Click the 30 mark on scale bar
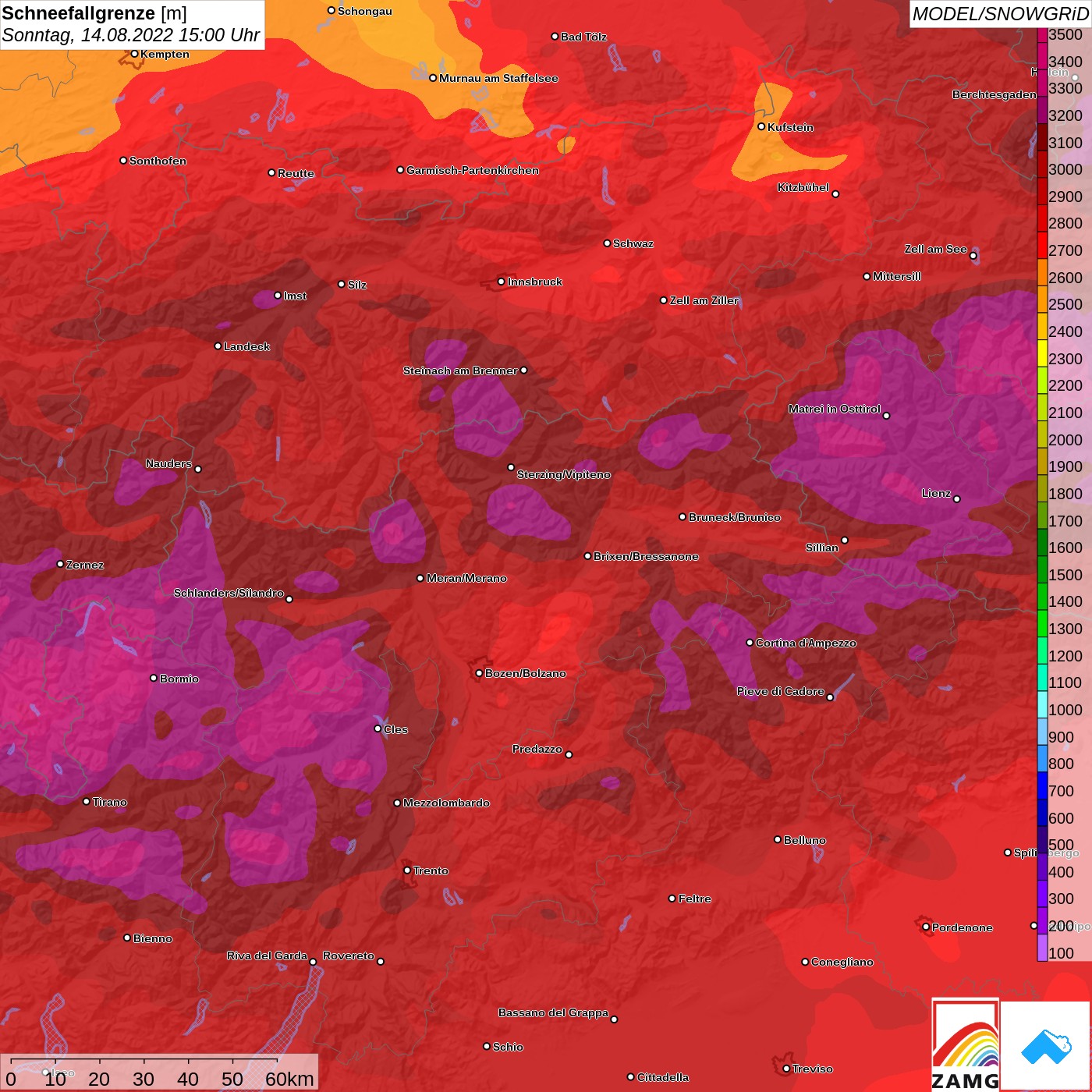 click(x=144, y=1079)
